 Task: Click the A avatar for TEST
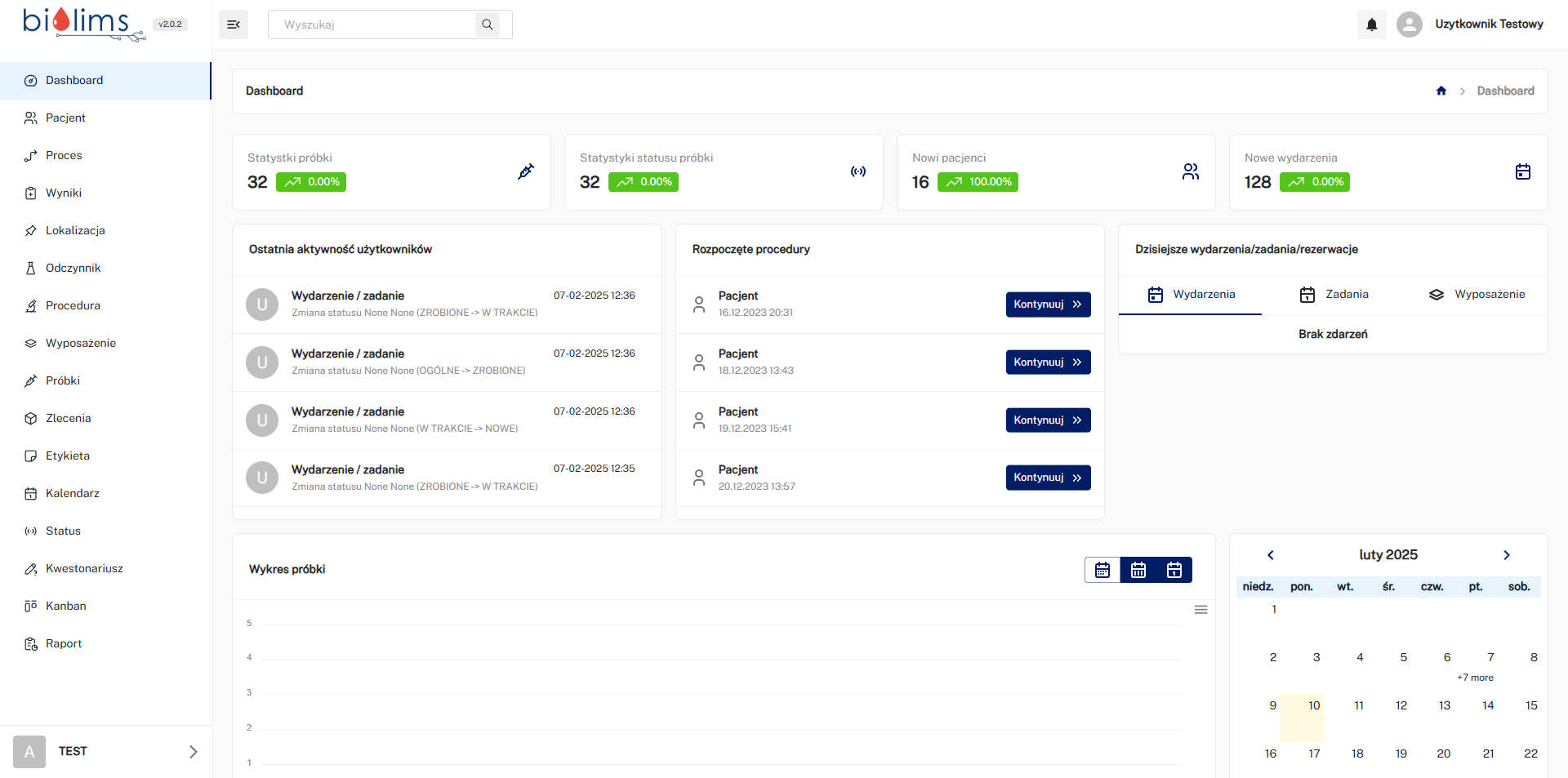29,752
